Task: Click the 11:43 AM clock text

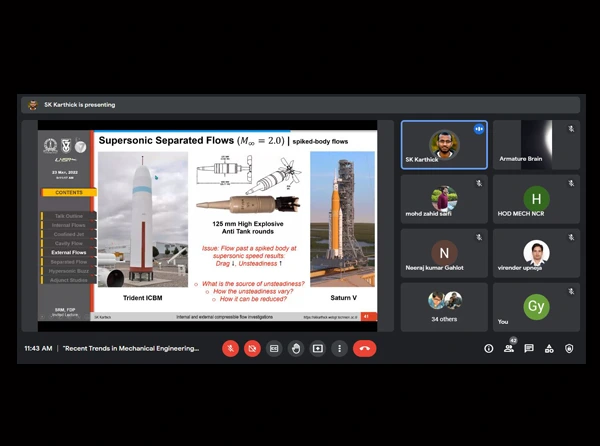Action: (38, 348)
